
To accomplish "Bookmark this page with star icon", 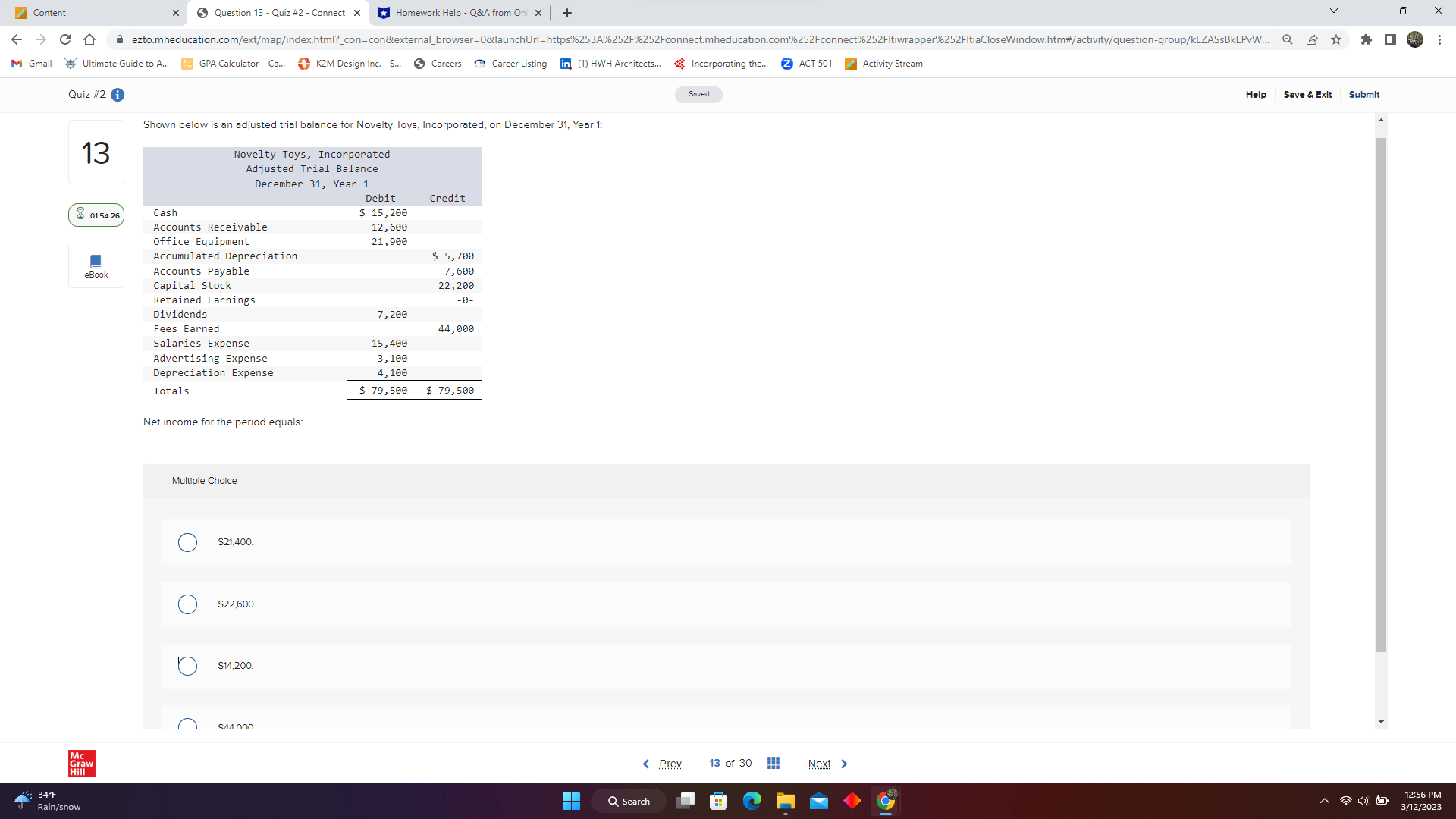I will pos(1336,39).
